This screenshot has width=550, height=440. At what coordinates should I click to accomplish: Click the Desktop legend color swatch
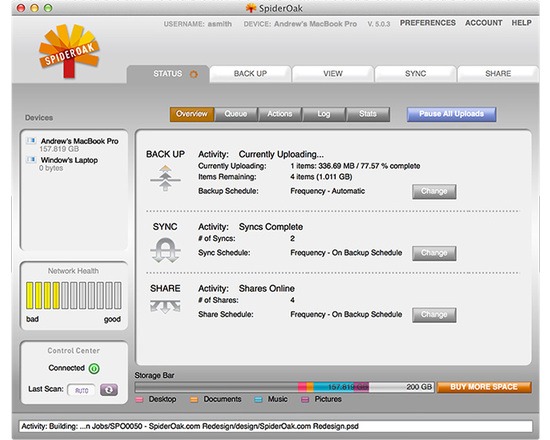pyautogui.click(x=139, y=399)
